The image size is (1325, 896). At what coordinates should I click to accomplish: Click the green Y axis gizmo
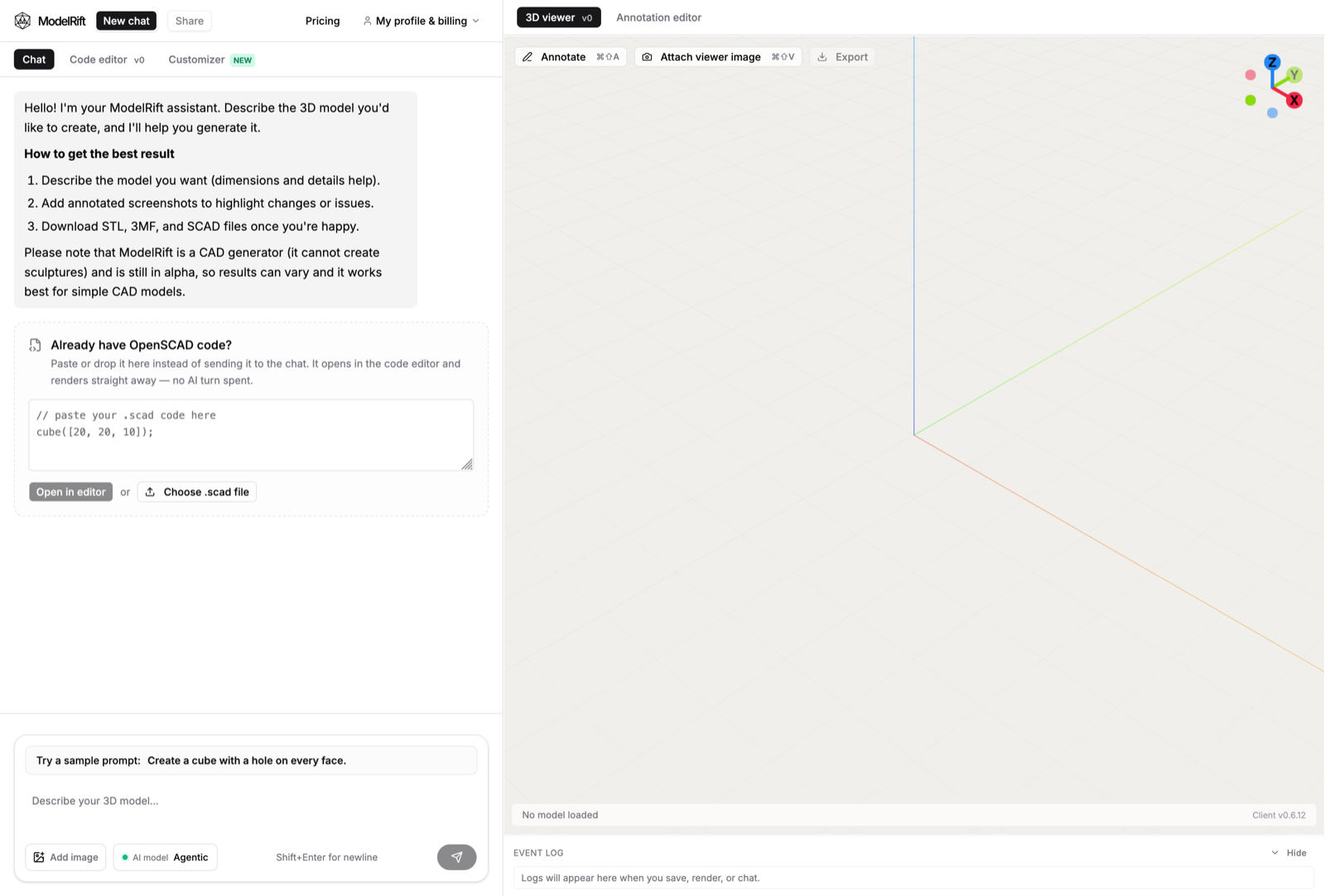click(x=1294, y=75)
